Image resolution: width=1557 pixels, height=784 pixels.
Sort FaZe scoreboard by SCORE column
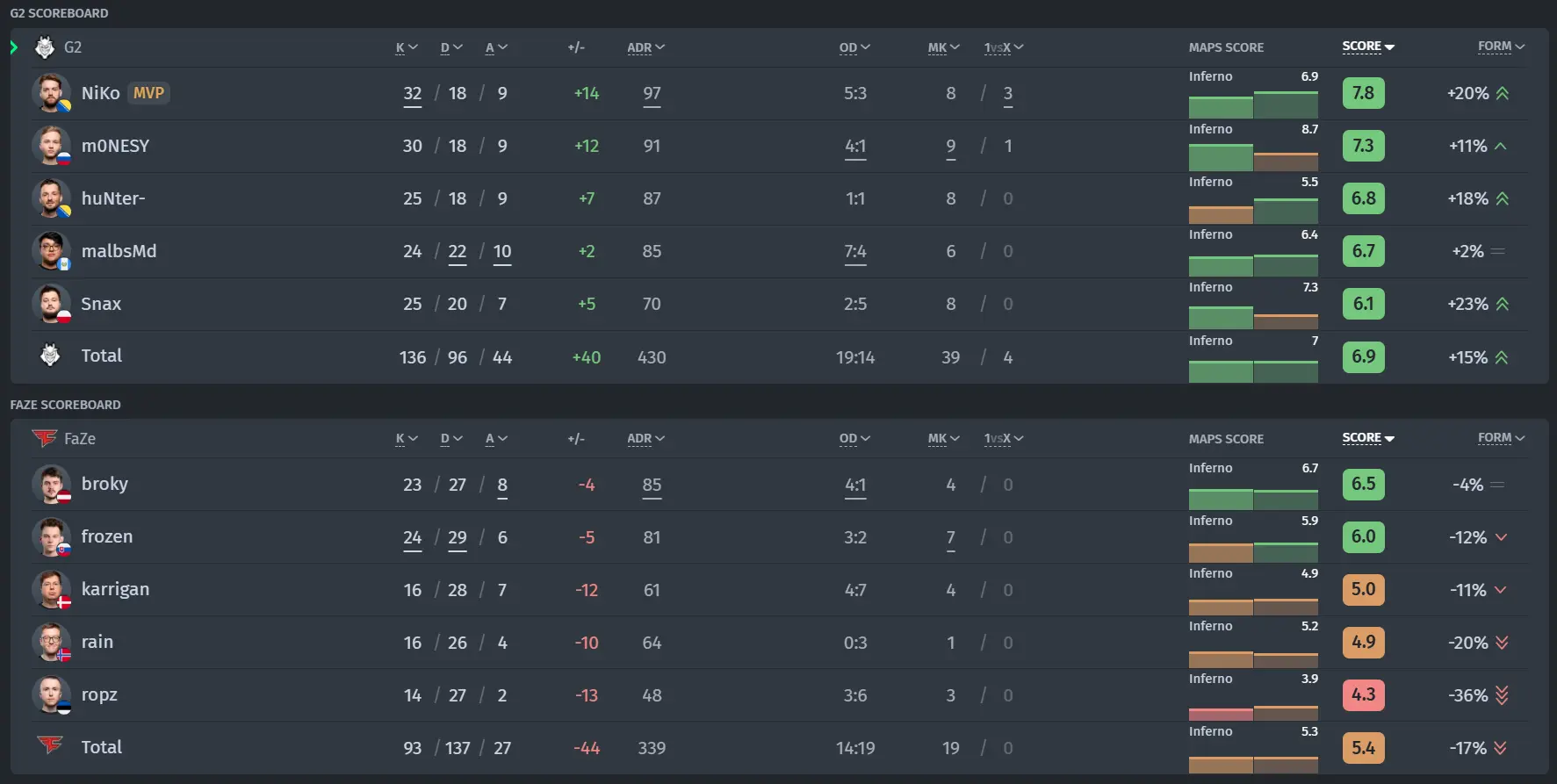pos(1368,438)
